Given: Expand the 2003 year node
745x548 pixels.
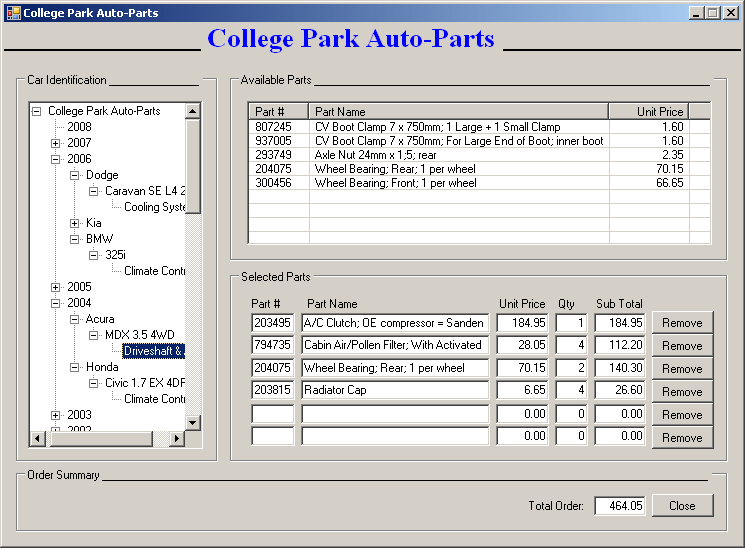Looking at the screenshot, I should [56, 415].
